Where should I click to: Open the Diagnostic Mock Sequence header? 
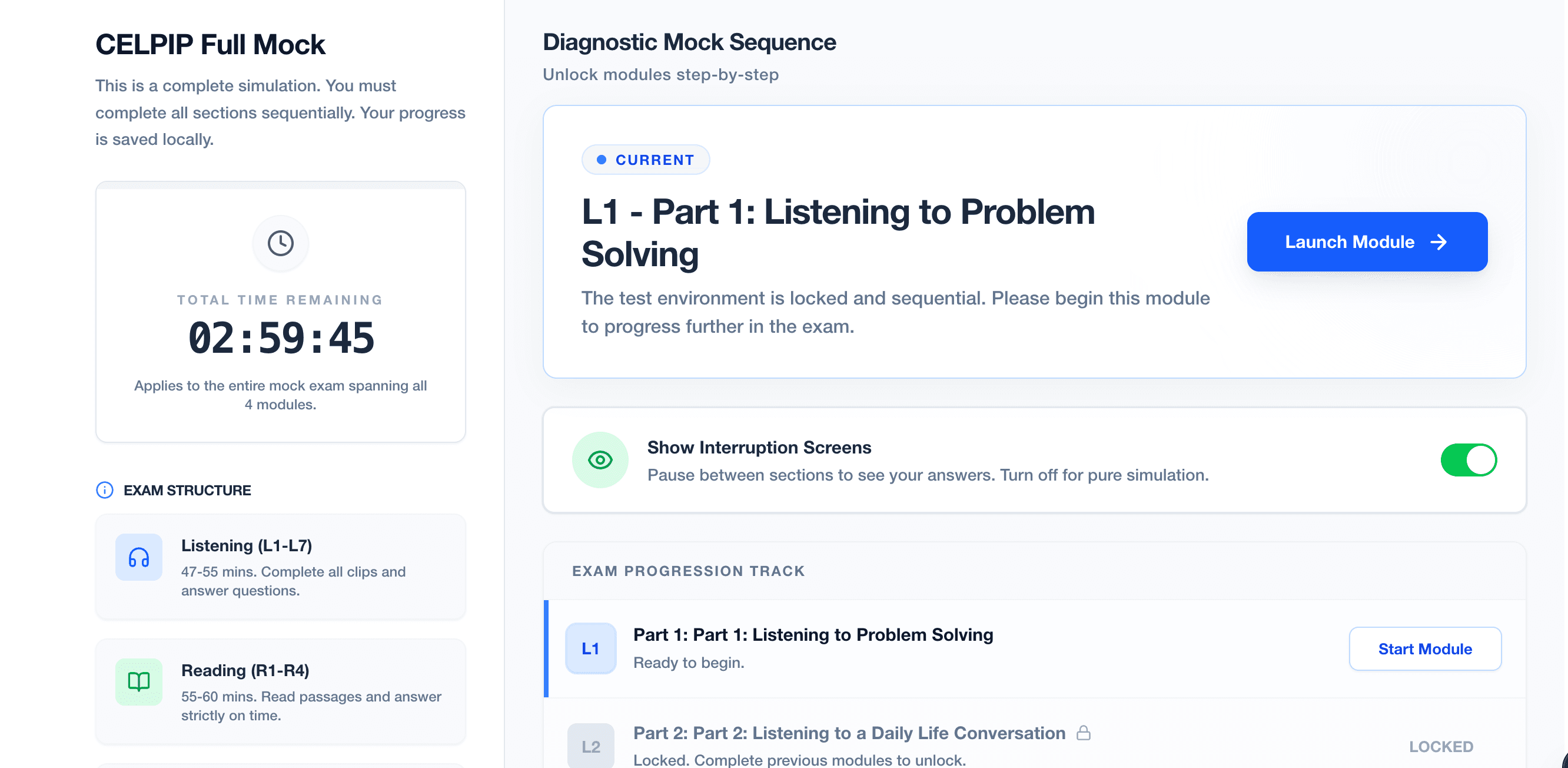point(689,41)
